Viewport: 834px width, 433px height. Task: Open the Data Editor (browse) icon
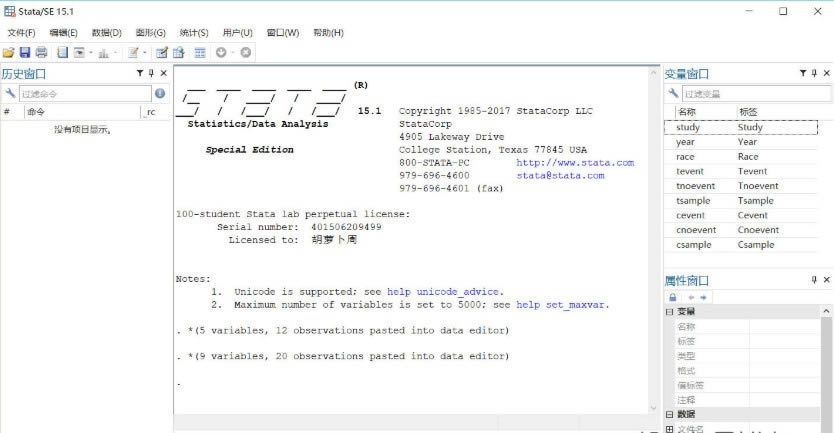[179, 52]
